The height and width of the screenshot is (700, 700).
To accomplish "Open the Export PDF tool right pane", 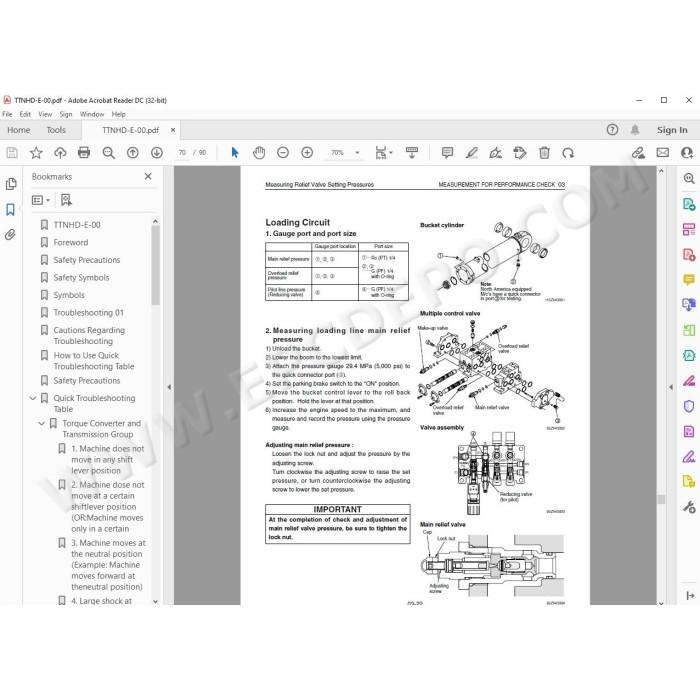I will click(689, 204).
